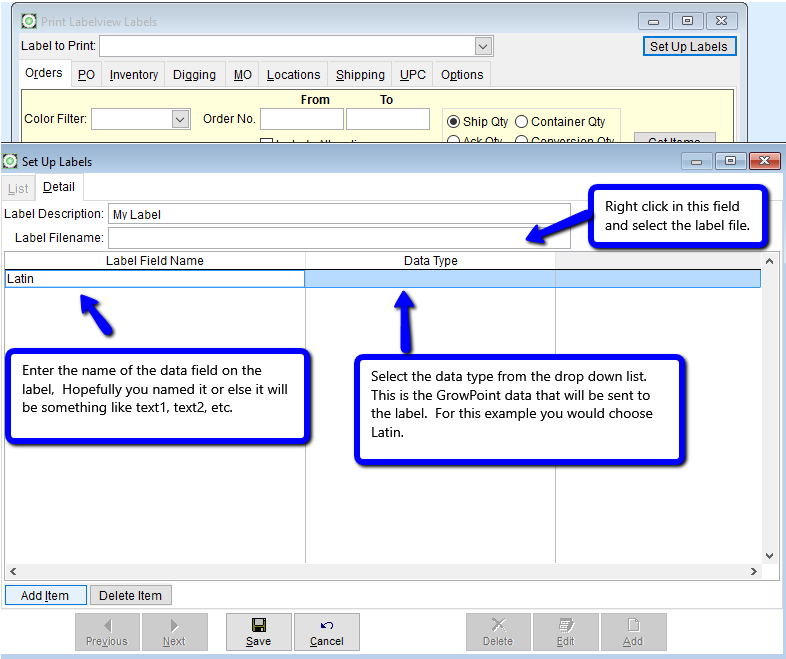Click the horizontal scrollbar right arrow

[755, 572]
